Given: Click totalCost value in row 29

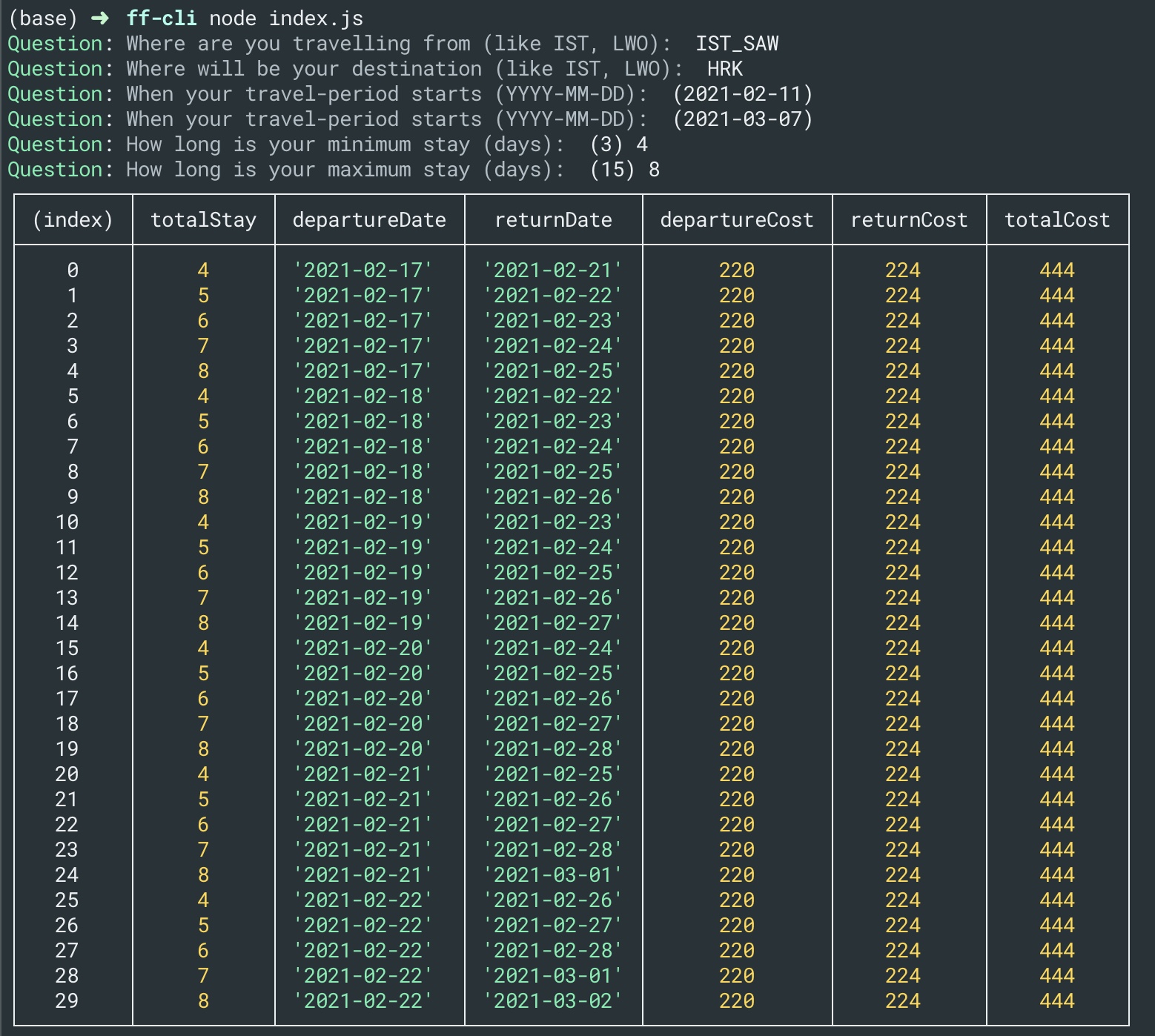Looking at the screenshot, I should 1057,1001.
